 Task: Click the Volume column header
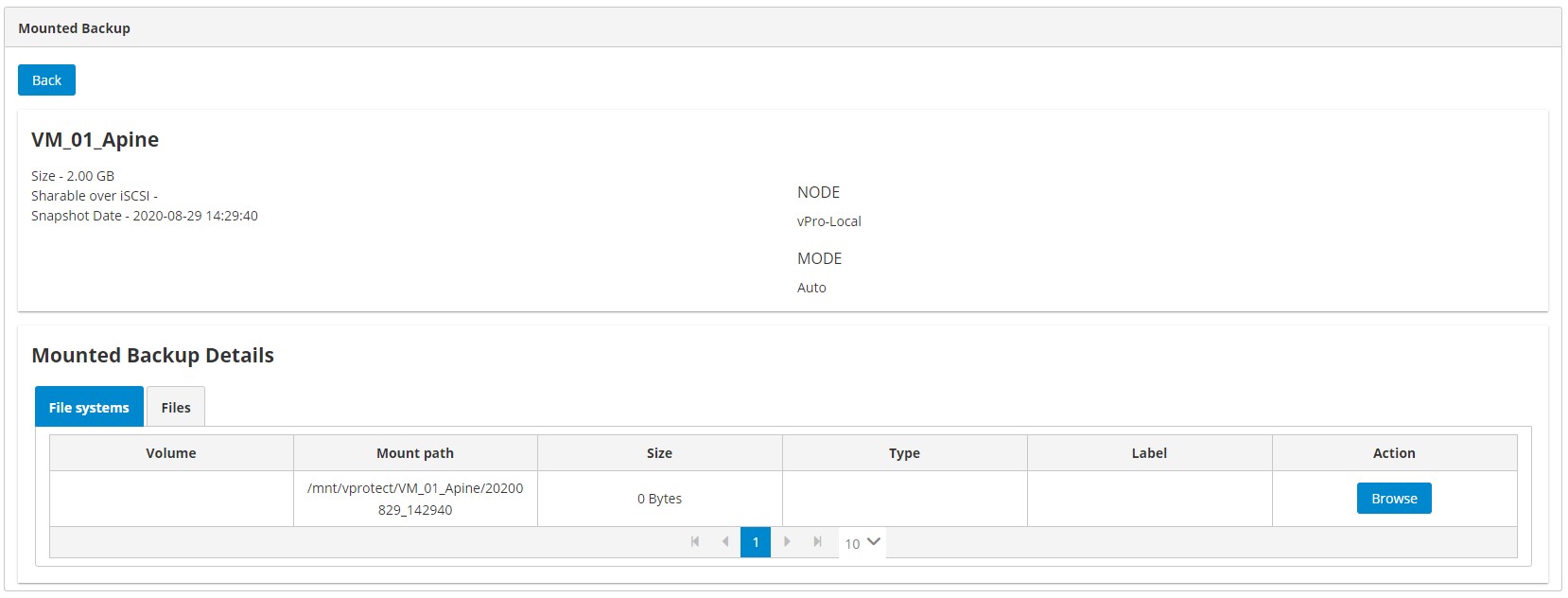[171, 453]
